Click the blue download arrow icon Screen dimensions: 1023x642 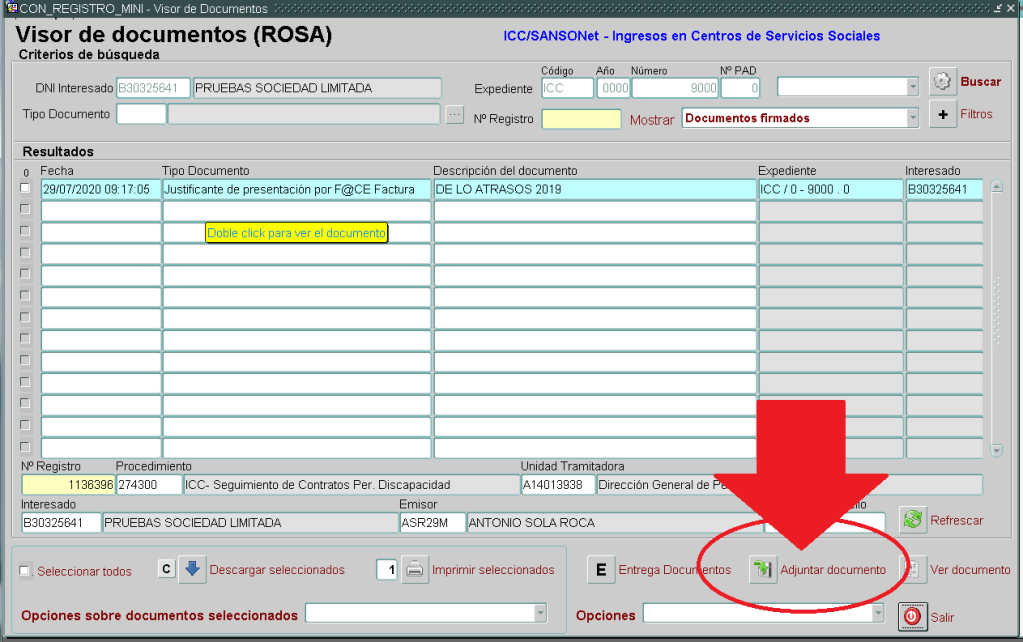(x=194, y=570)
